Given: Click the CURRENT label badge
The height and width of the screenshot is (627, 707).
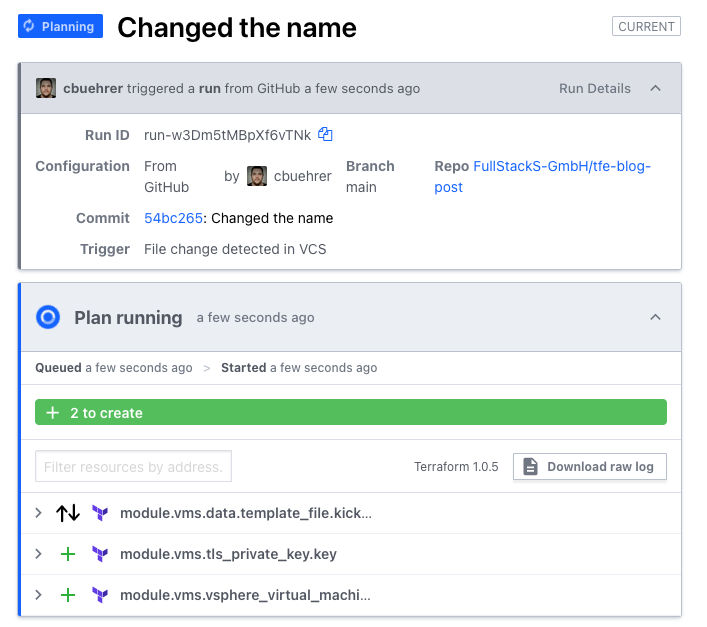Looking at the screenshot, I should point(646,26).
